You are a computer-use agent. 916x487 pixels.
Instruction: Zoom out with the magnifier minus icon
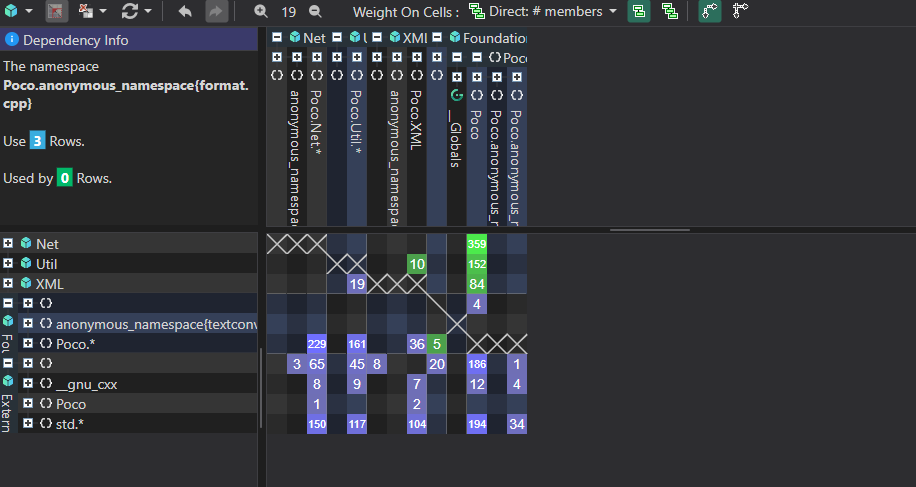coord(315,11)
